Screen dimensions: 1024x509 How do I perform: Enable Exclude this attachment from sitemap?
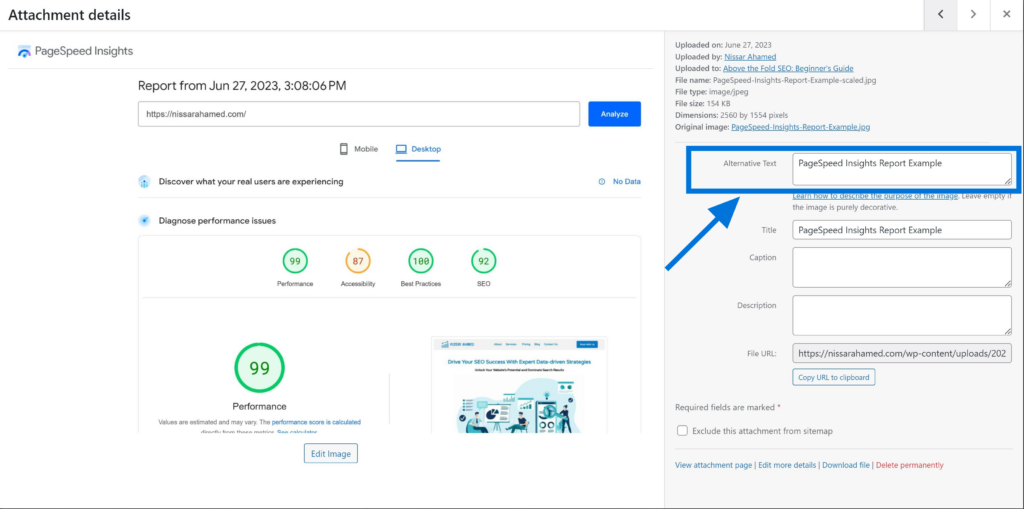682,431
